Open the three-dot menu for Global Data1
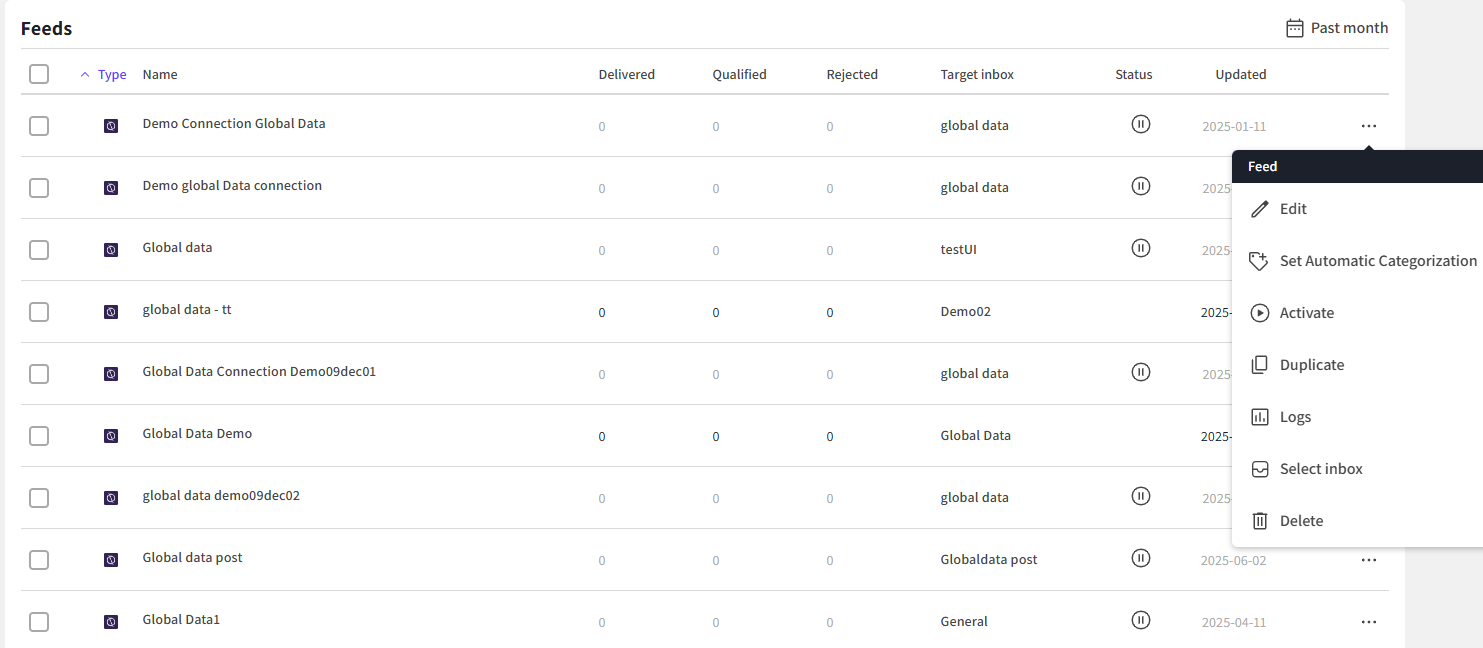The height and width of the screenshot is (648, 1483). click(1368, 622)
